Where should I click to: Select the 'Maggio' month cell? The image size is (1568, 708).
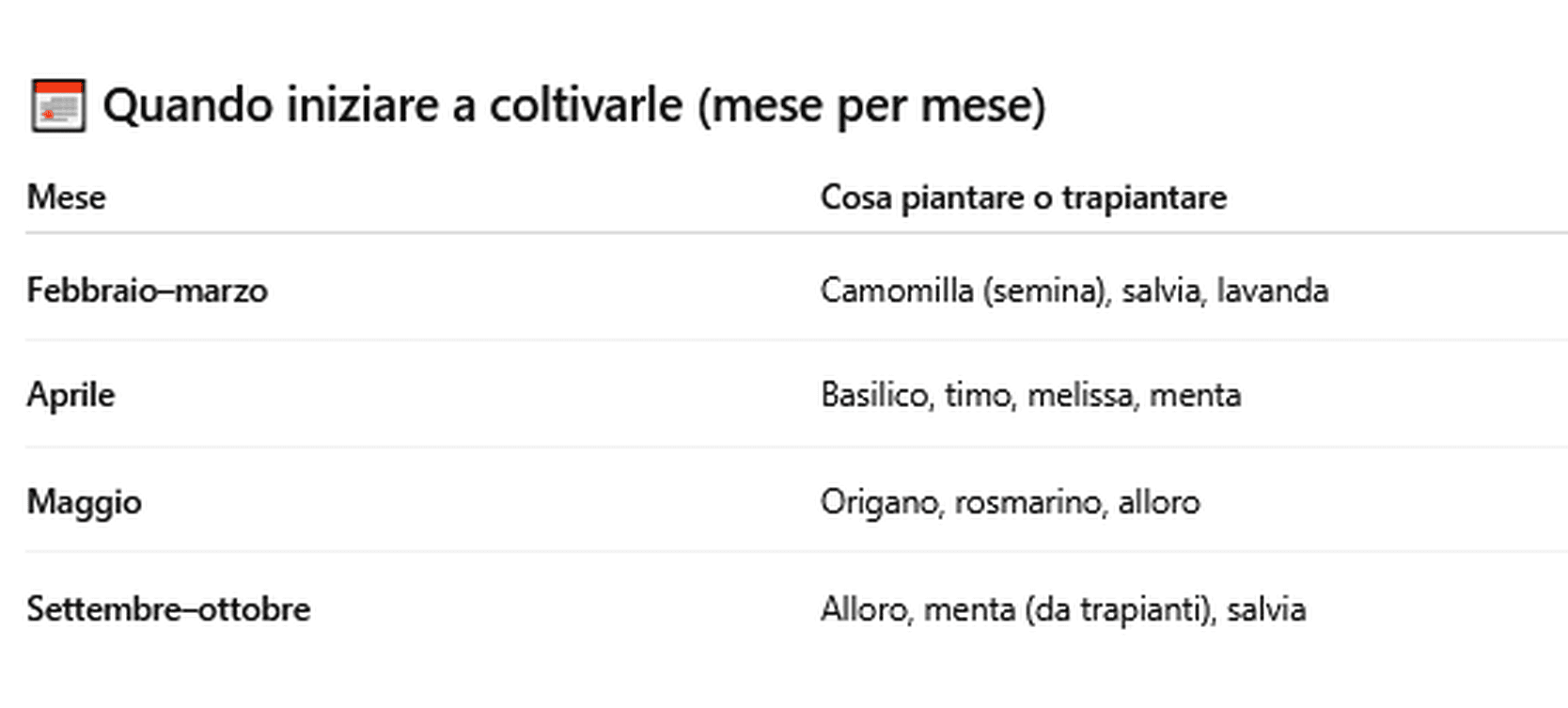(84, 502)
